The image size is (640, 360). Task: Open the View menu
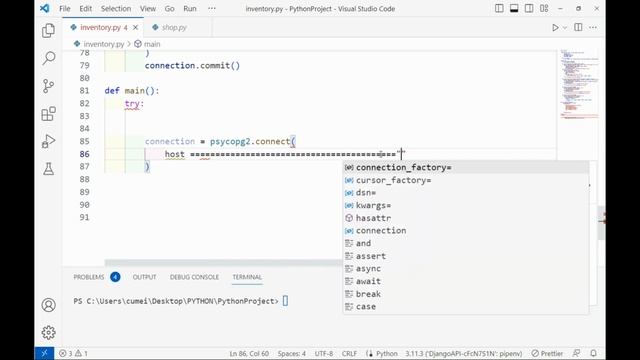[x=148, y=9]
